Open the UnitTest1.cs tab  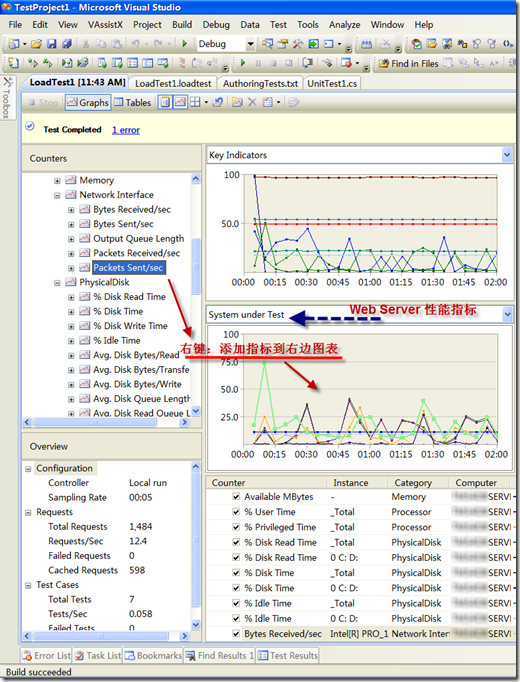pos(332,84)
